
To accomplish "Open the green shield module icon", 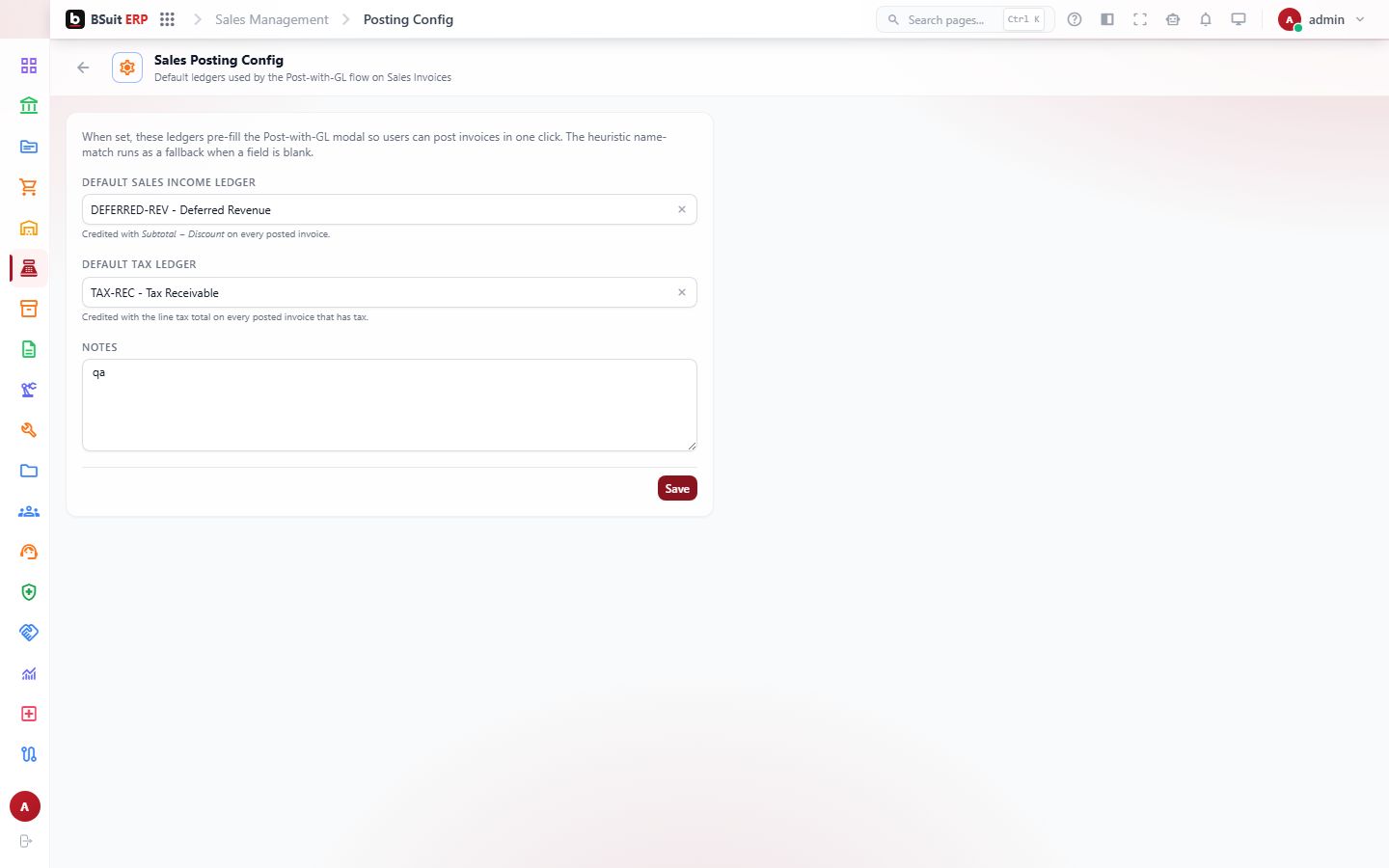I will point(29,592).
